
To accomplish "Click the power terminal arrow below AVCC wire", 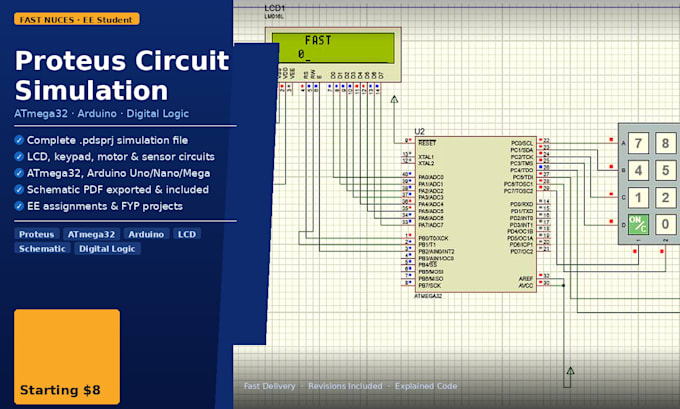I will click(x=571, y=371).
